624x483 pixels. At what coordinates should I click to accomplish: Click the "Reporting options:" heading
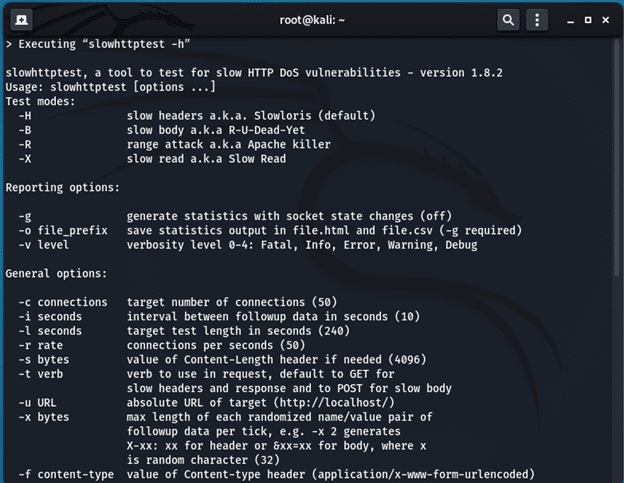[x=62, y=187]
